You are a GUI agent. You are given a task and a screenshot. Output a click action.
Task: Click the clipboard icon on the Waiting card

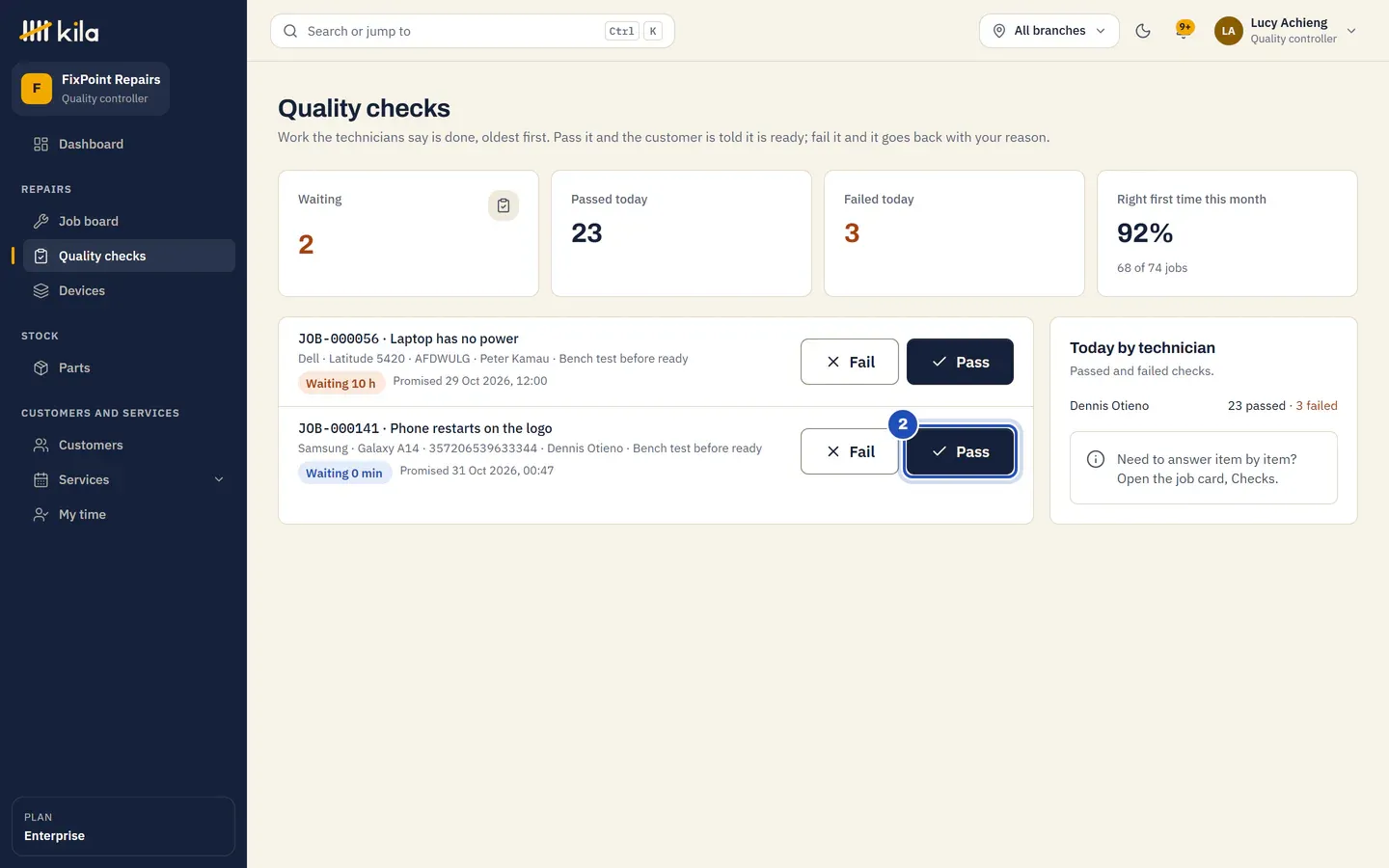504,205
